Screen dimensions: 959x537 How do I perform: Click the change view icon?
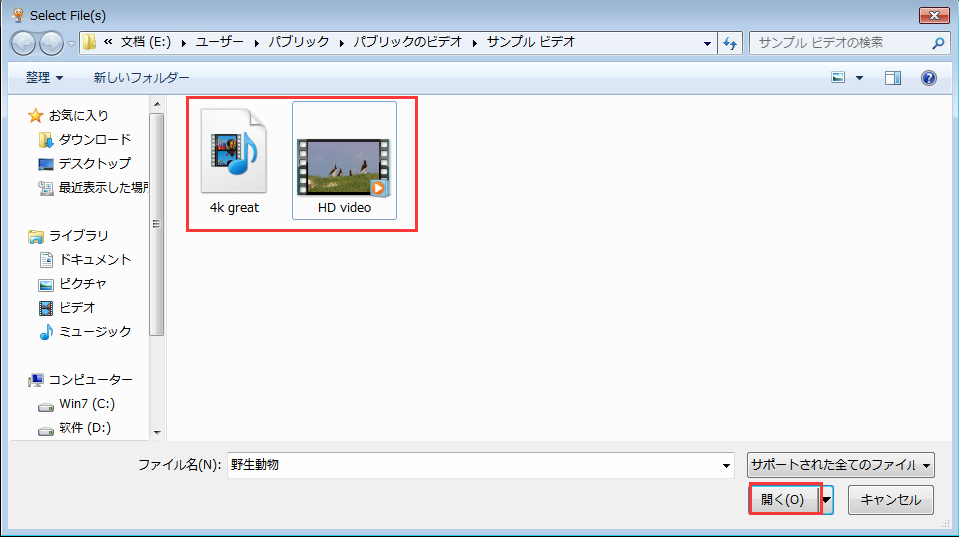pos(838,78)
